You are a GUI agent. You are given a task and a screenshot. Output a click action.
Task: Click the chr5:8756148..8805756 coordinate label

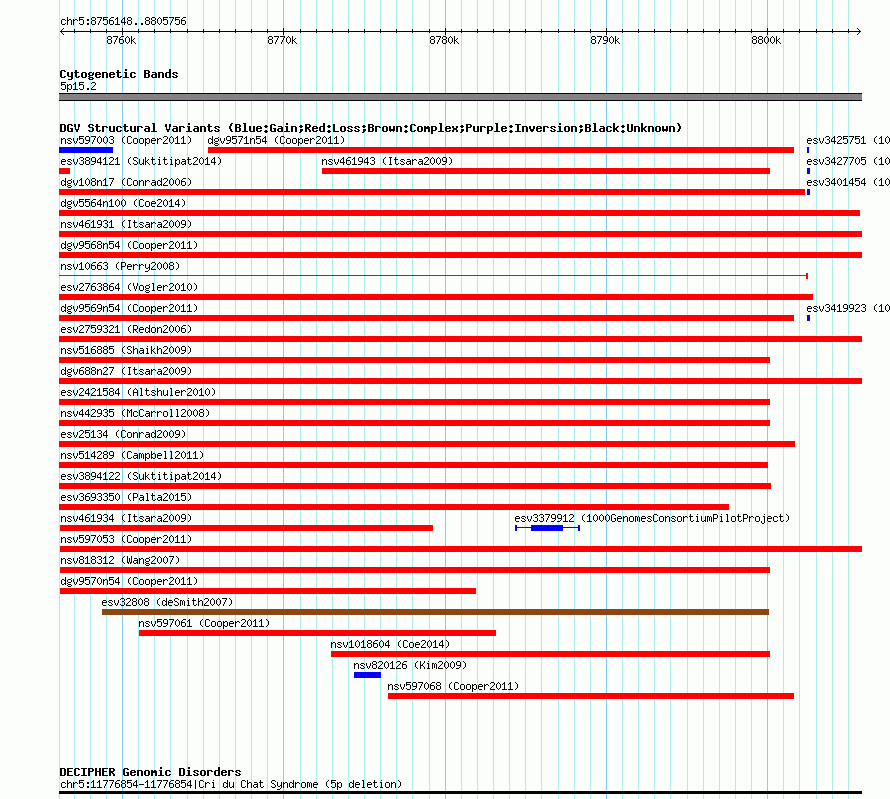click(123, 21)
